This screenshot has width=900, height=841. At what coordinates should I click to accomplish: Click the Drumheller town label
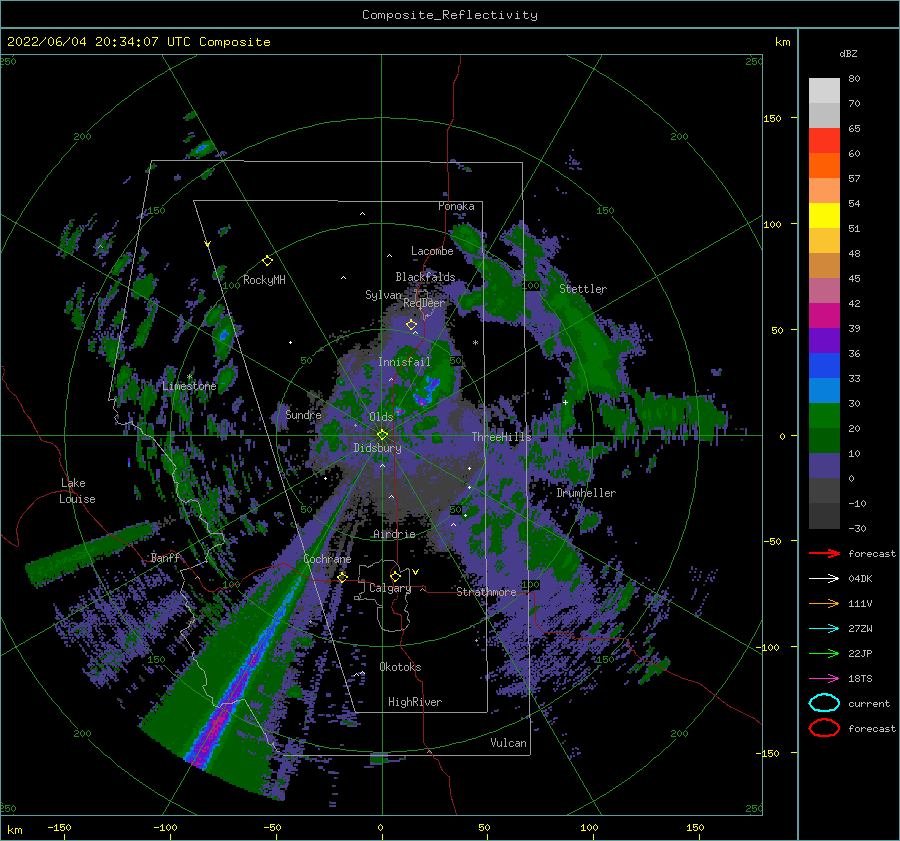click(586, 493)
